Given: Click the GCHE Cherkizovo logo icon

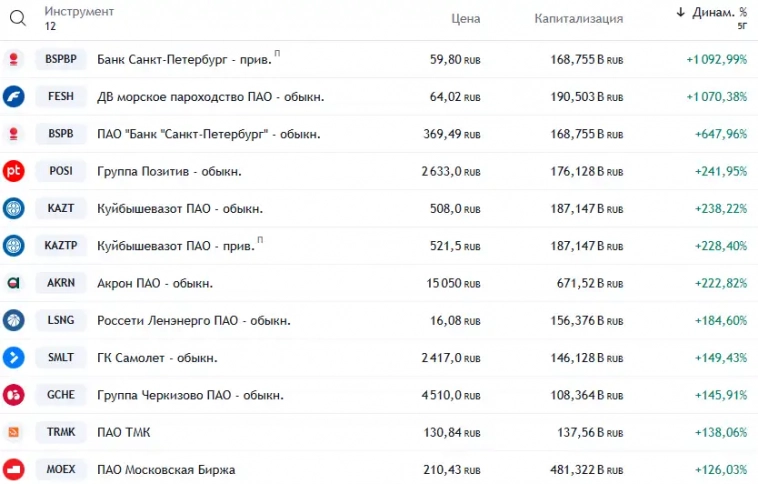Looking at the screenshot, I should (14, 394).
